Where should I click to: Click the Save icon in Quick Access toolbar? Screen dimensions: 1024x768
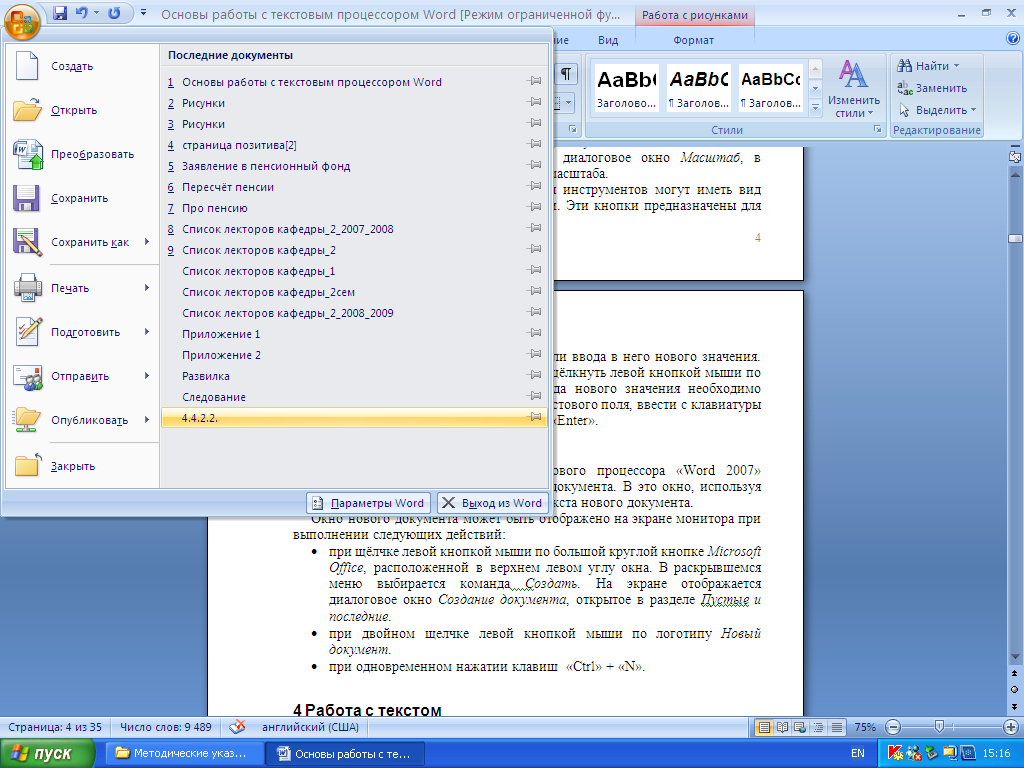click(60, 13)
